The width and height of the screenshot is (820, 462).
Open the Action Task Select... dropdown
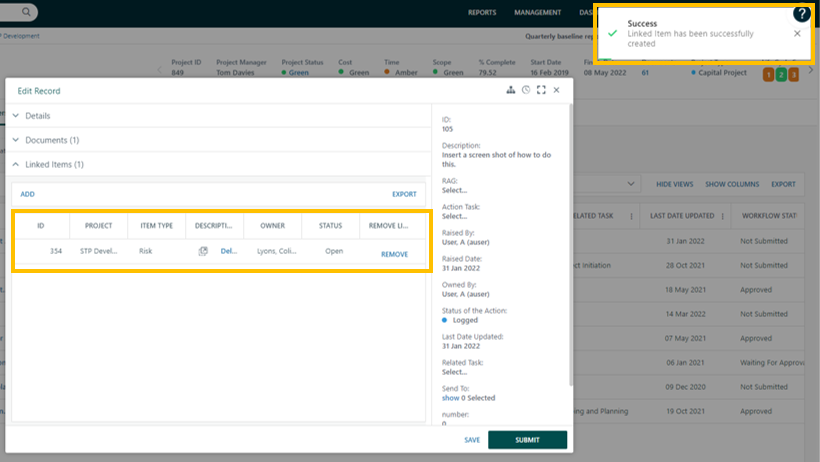point(454,216)
